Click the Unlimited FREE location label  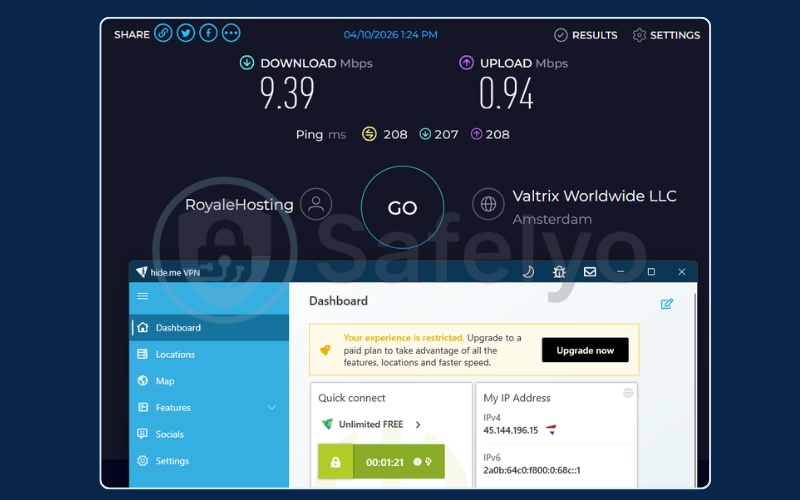pyautogui.click(x=371, y=424)
